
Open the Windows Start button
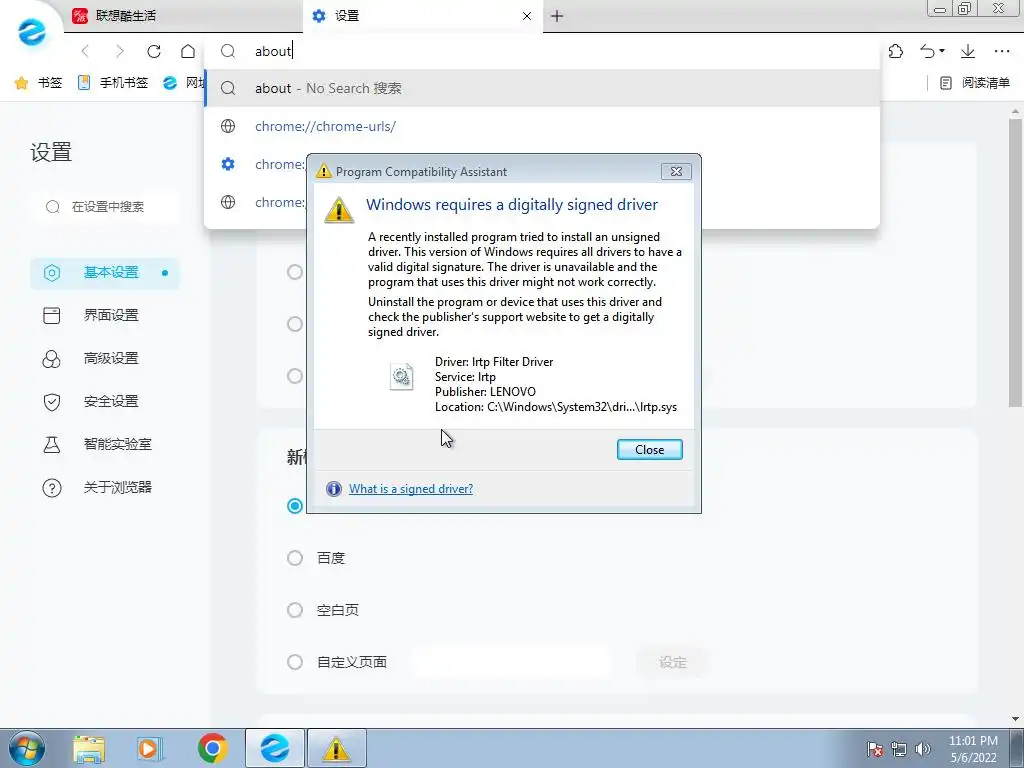click(27, 748)
